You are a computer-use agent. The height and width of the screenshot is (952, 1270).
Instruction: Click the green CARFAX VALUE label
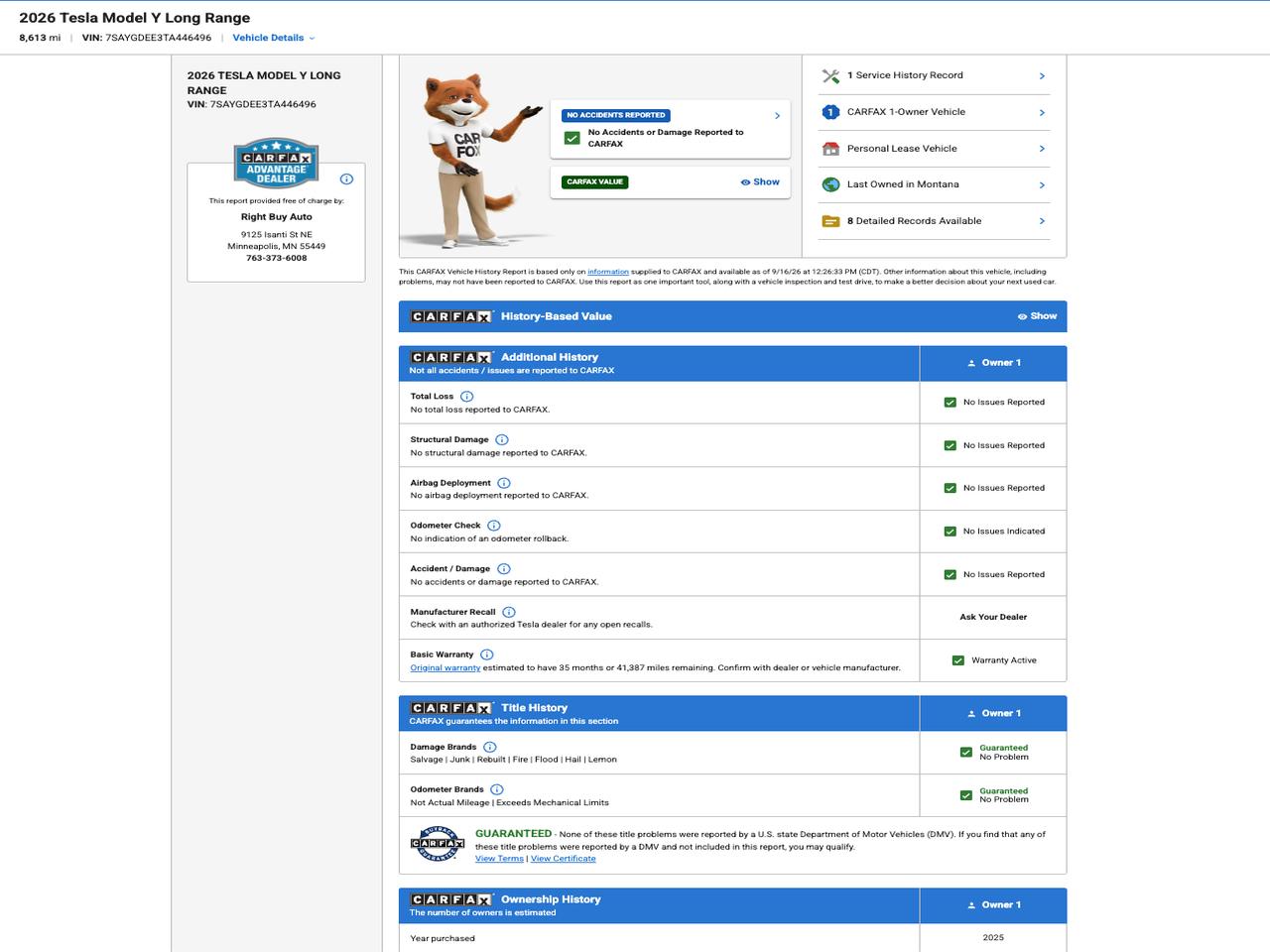click(595, 182)
